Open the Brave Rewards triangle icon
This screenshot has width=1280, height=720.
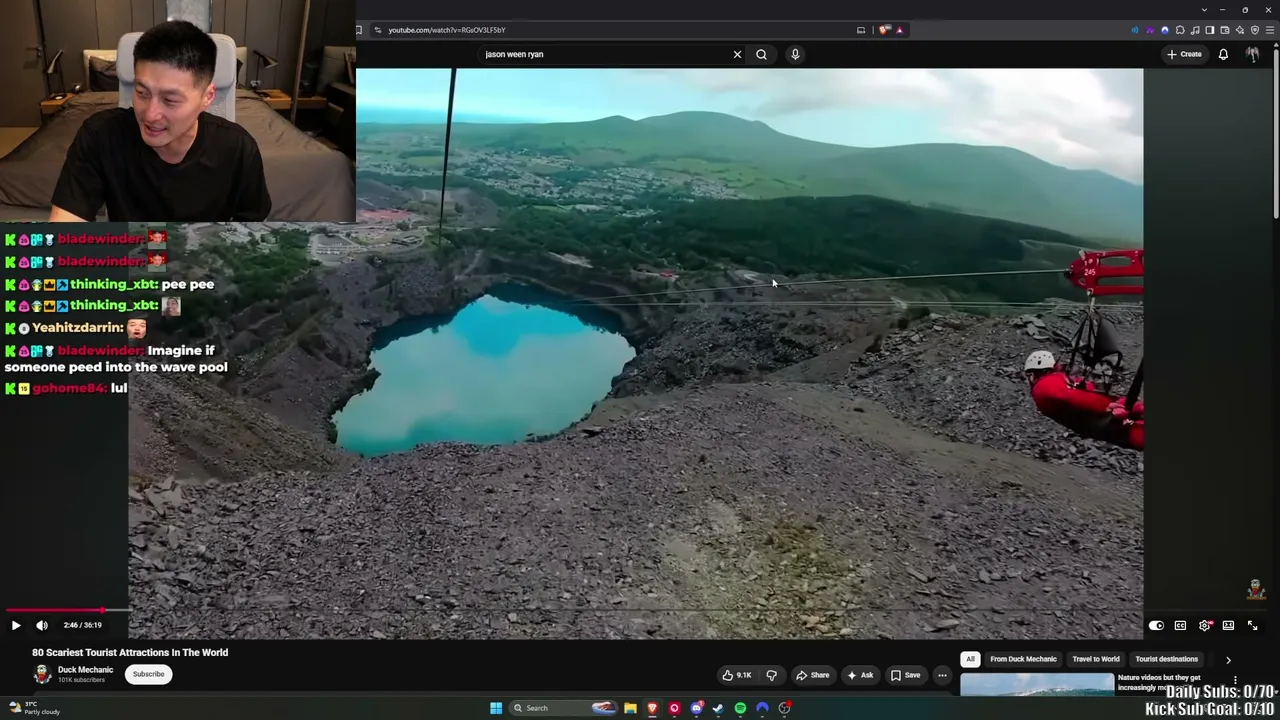click(x=899, y=30)
